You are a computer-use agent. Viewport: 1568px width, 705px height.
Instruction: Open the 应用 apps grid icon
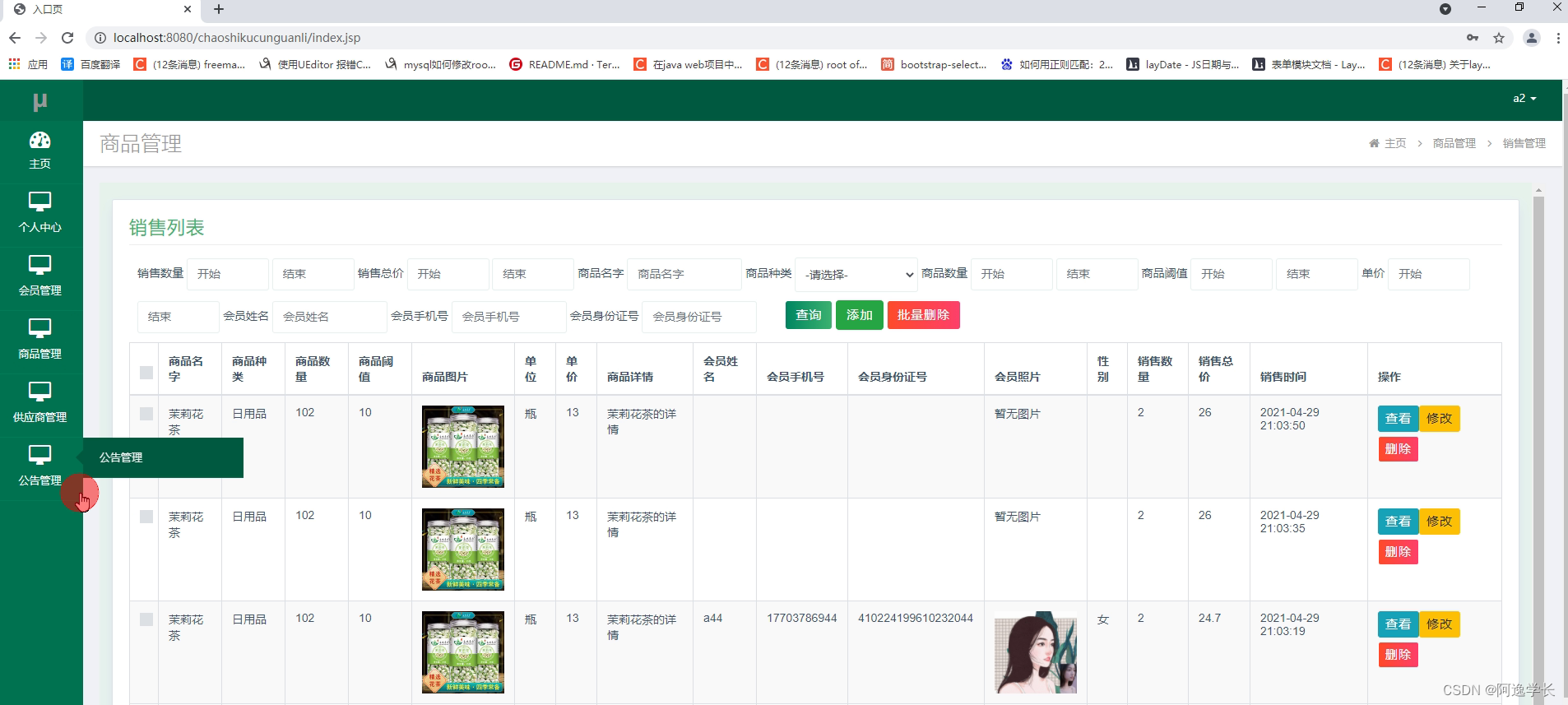click(14, 64)
